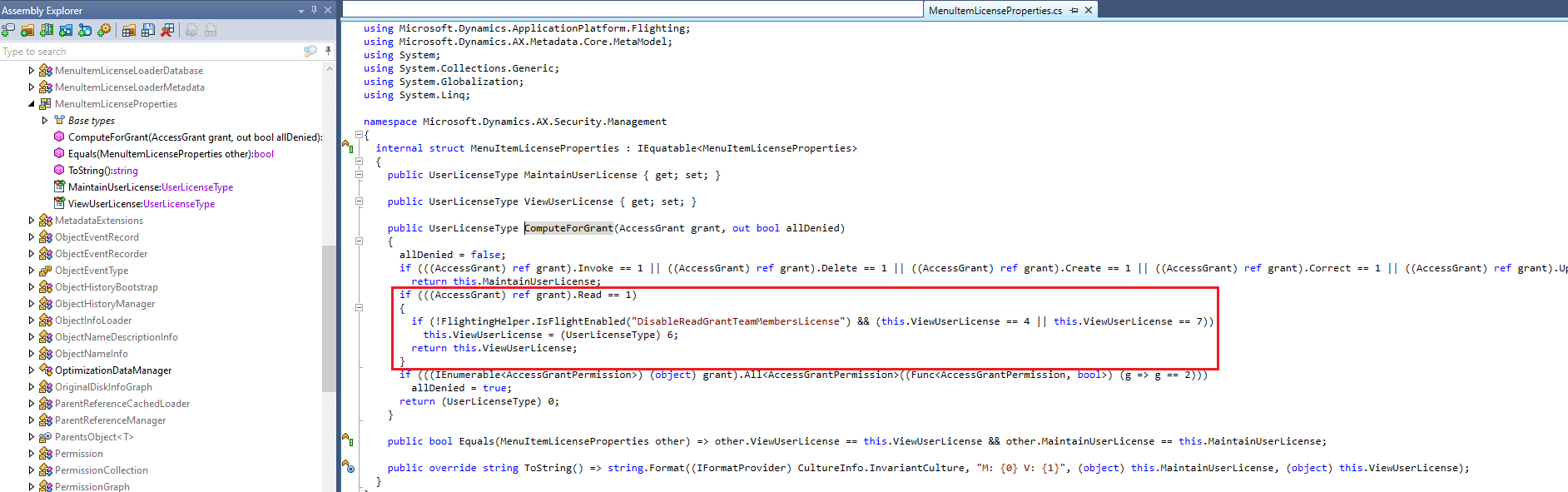
Task: Select the ViewUserLicense property tree item
Action: pyautogui.click(x=141, y=204)
